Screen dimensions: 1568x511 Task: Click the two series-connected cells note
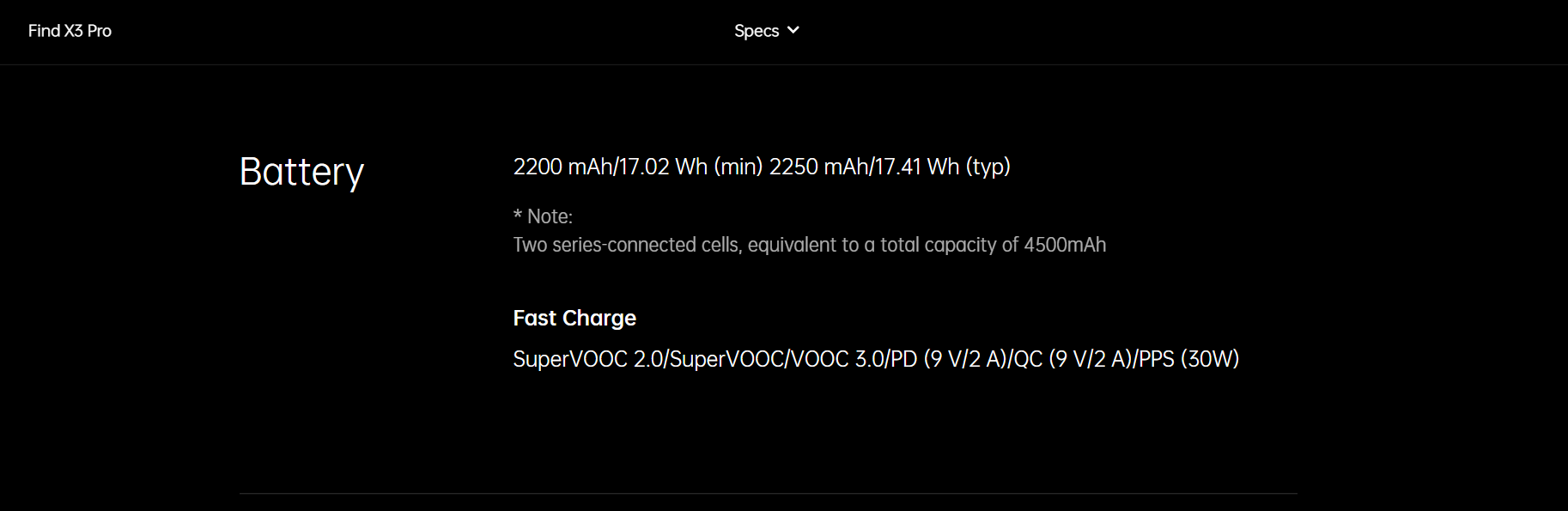[810, 245]
